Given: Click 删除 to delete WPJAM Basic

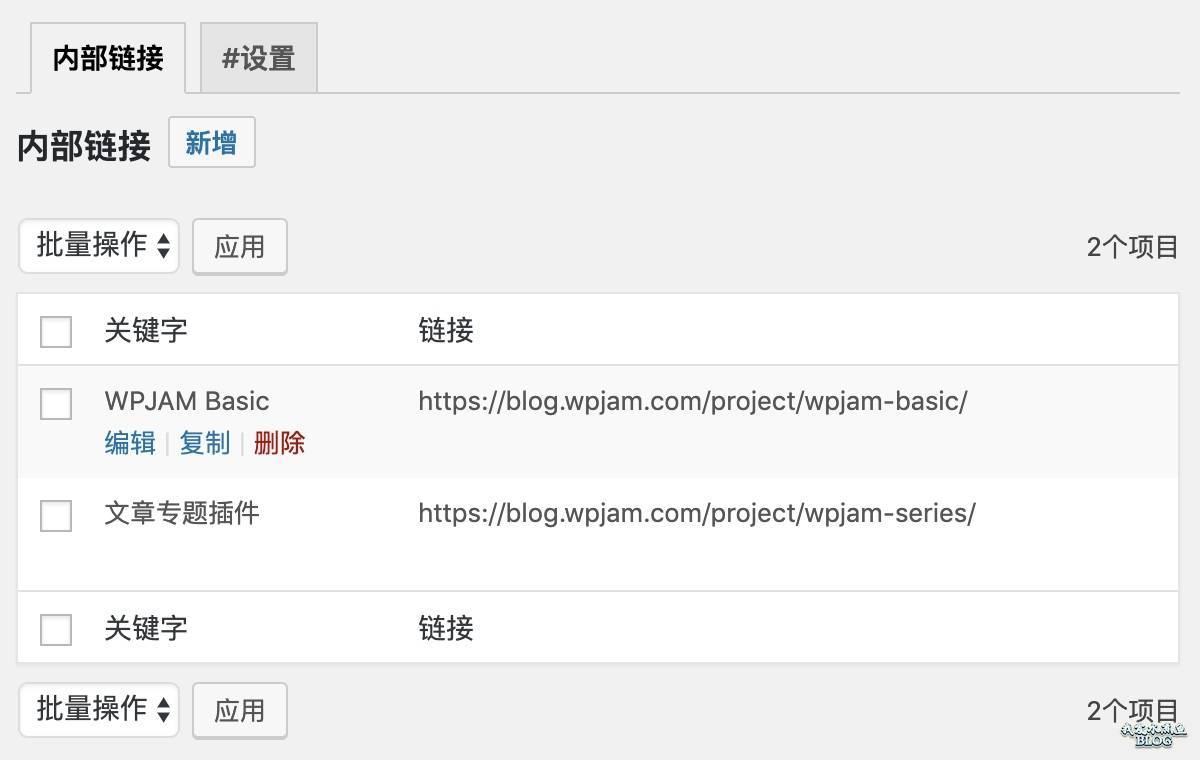Looking at the screenshot, I should 278,443.
